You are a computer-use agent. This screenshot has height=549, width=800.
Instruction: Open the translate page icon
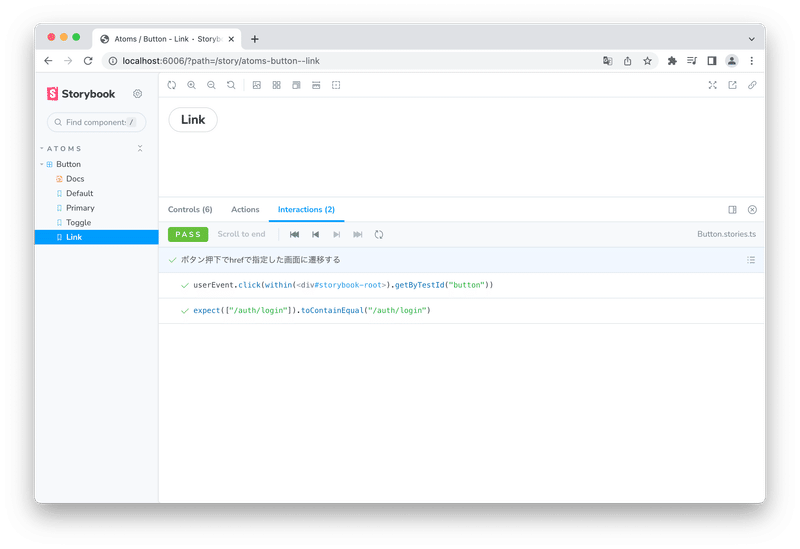[607, 61]
